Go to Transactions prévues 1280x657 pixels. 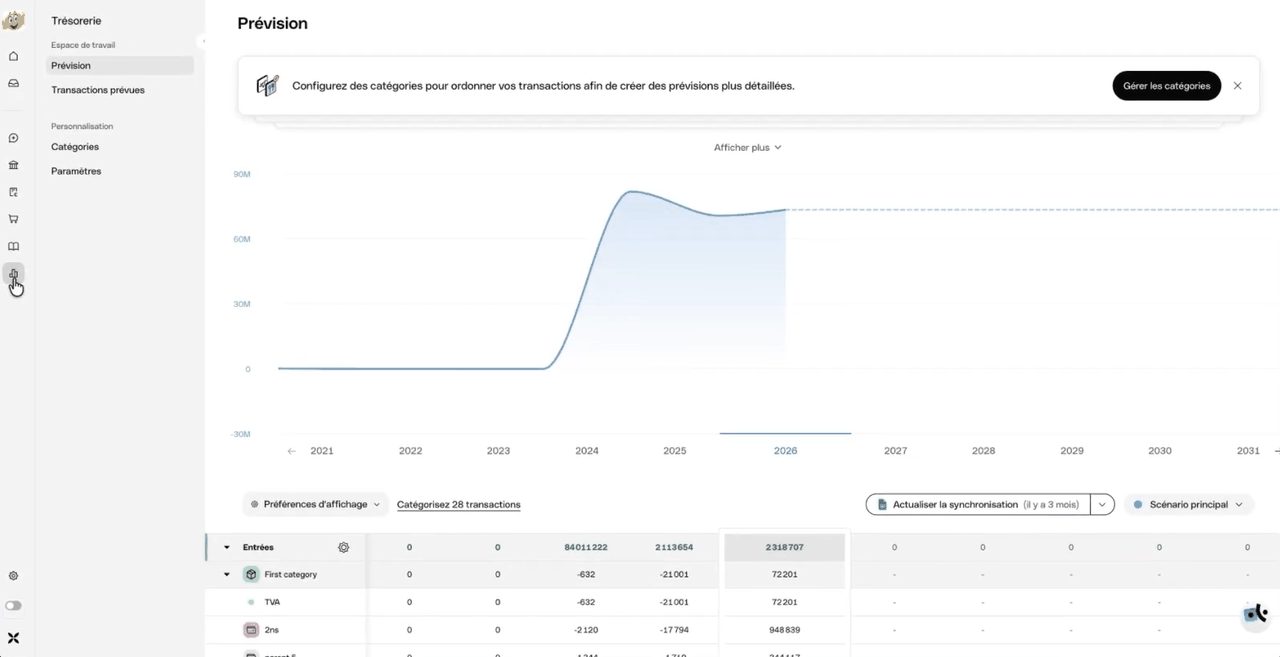(98, 90)
